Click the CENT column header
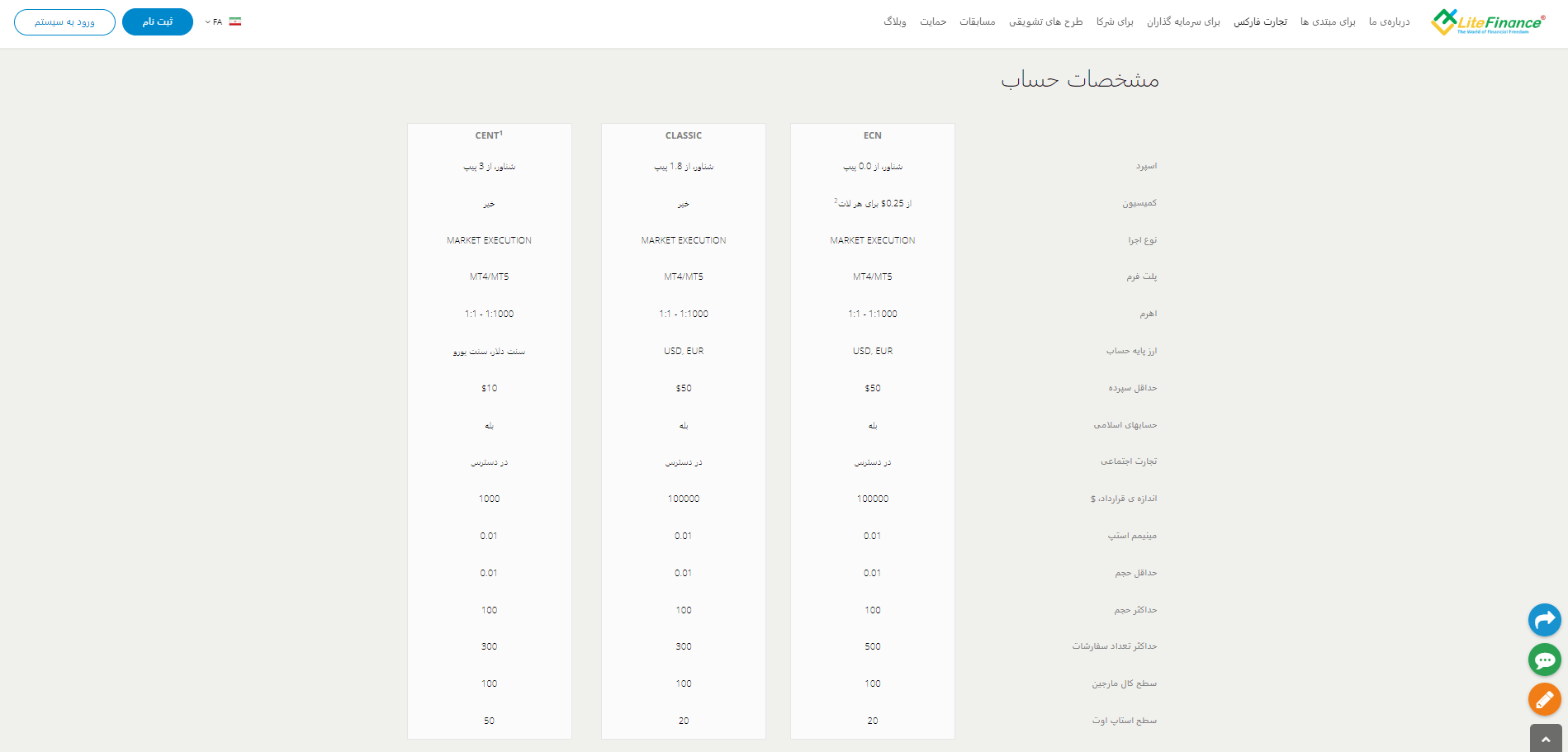Screen dimensions: 1568x752 click(489, 135)
